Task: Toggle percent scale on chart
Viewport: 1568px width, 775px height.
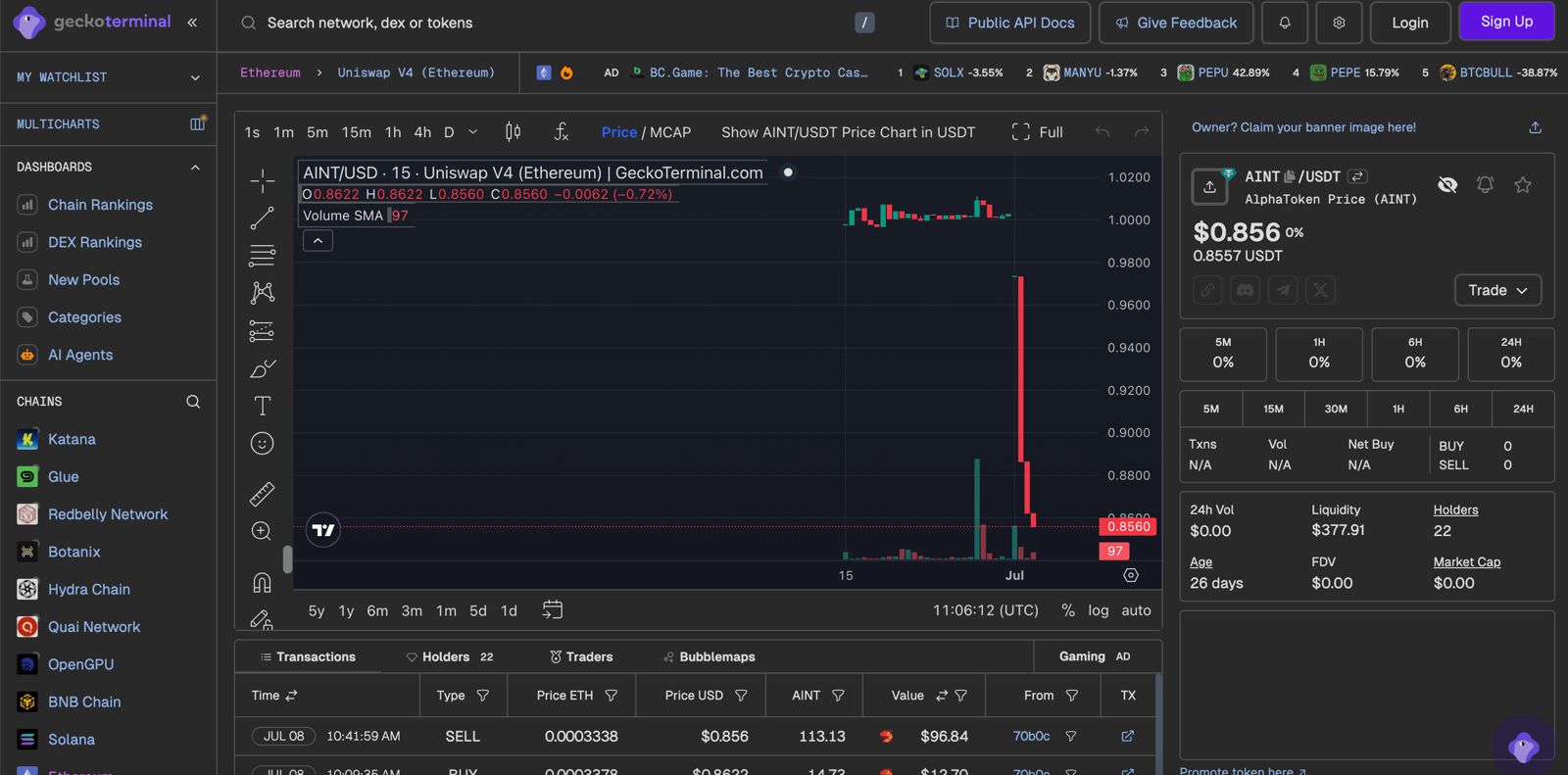Action: 1068,610
